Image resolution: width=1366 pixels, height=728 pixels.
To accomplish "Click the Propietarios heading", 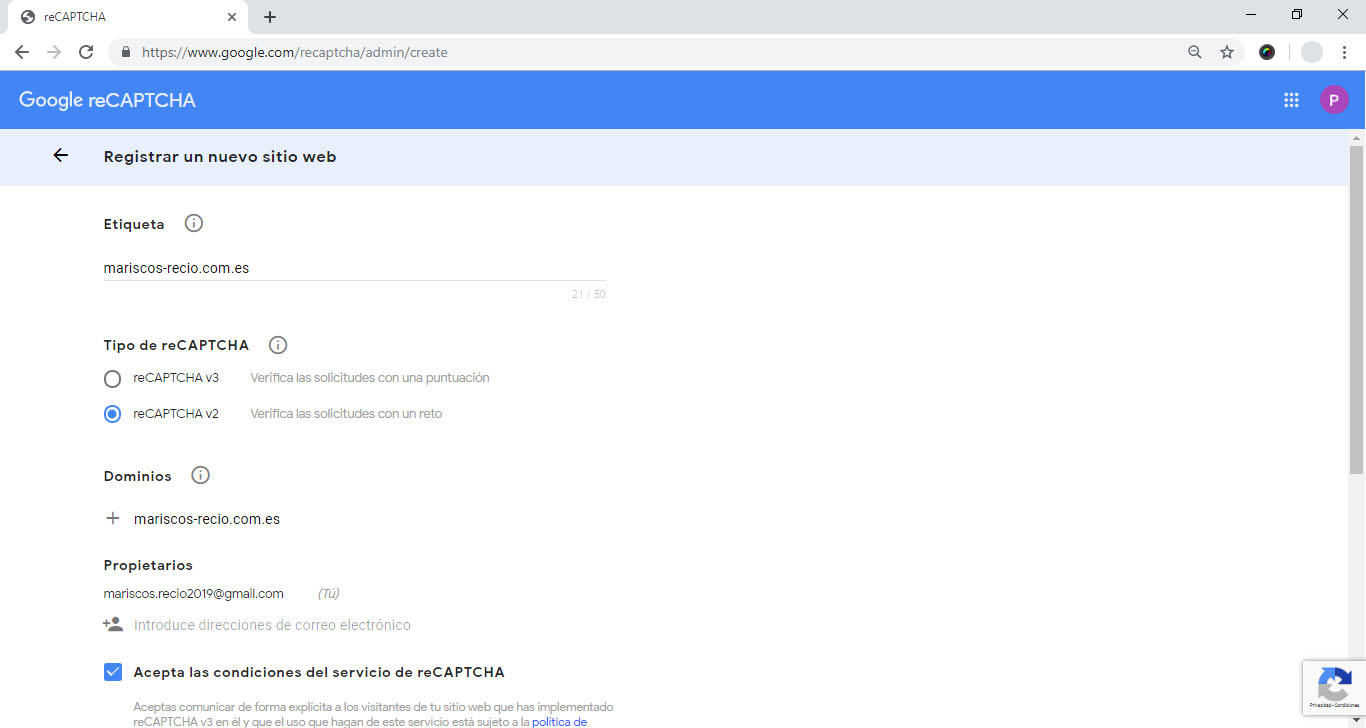I will click(x=148, y=565).
